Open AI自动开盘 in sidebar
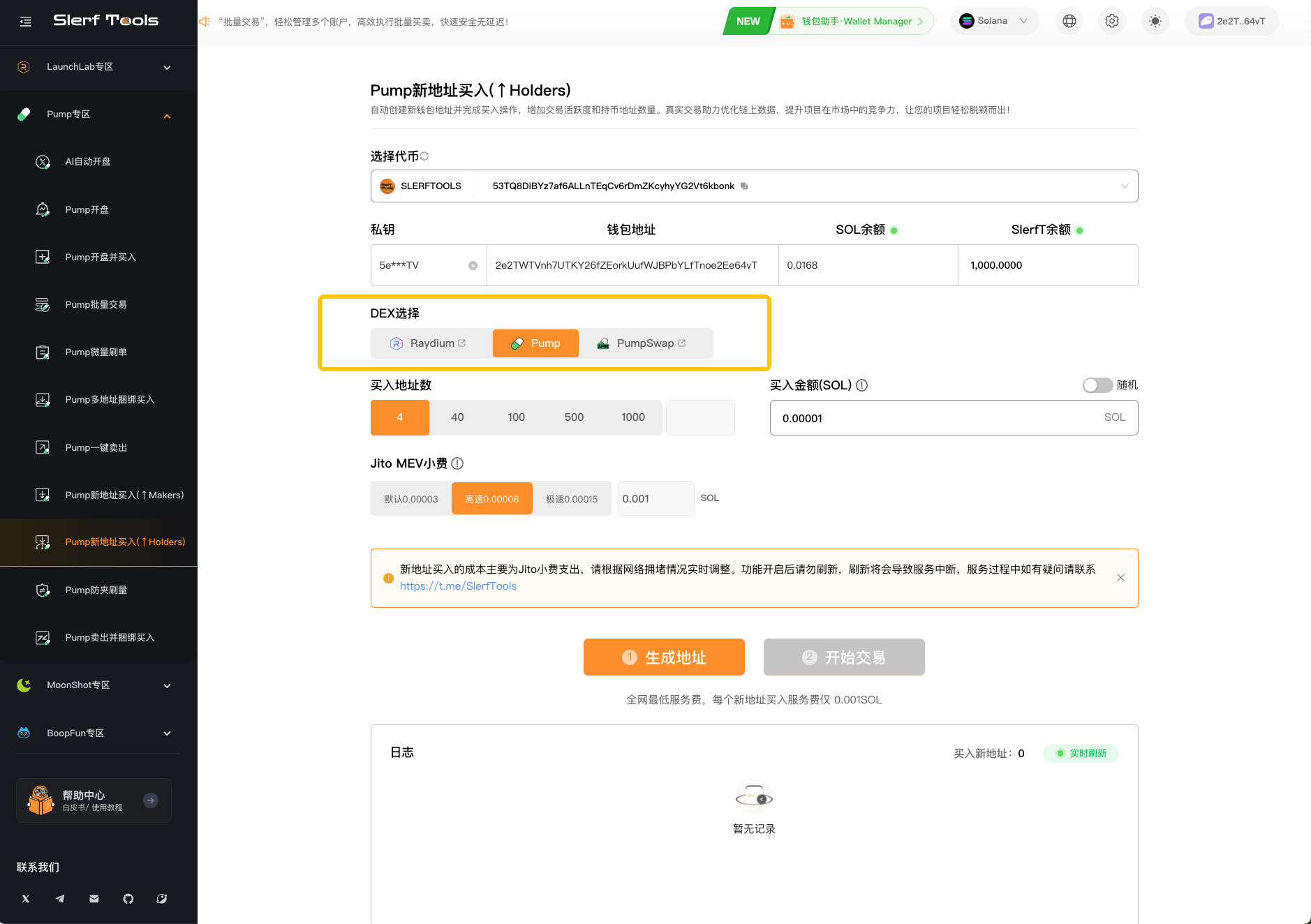This screenshot has height=924, width=1311. tap(98, 162)
